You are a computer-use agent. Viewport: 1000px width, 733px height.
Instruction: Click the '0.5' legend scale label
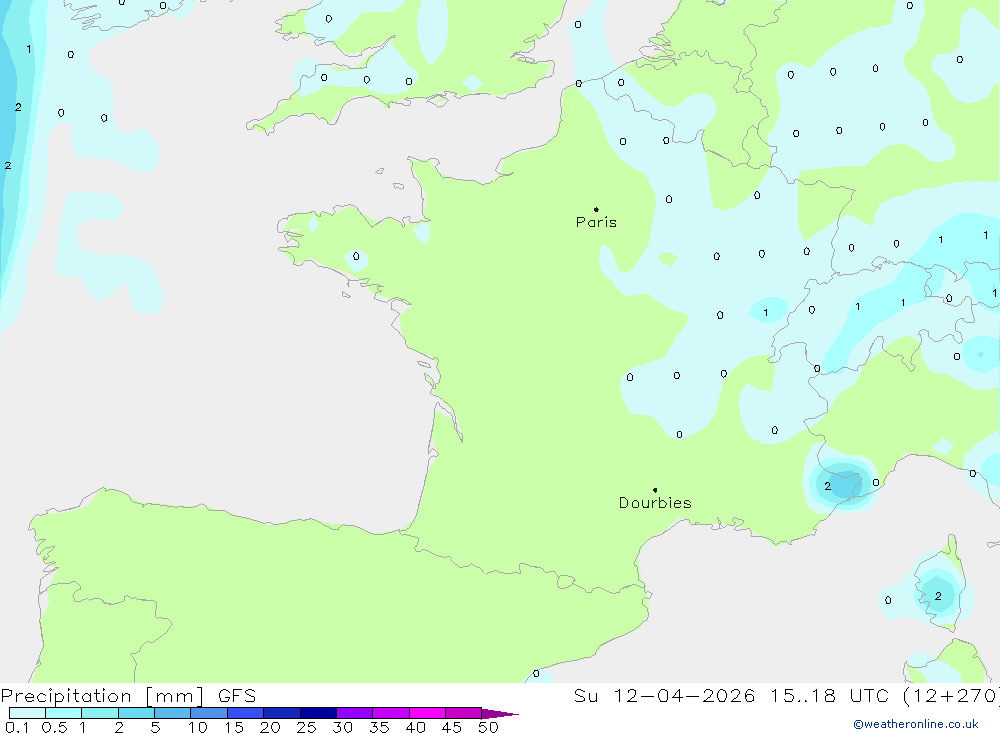[54, 727]
